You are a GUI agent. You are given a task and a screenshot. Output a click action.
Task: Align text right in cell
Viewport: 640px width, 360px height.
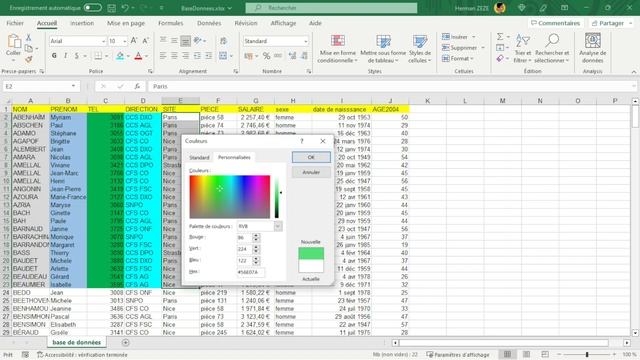pos(185,56)
